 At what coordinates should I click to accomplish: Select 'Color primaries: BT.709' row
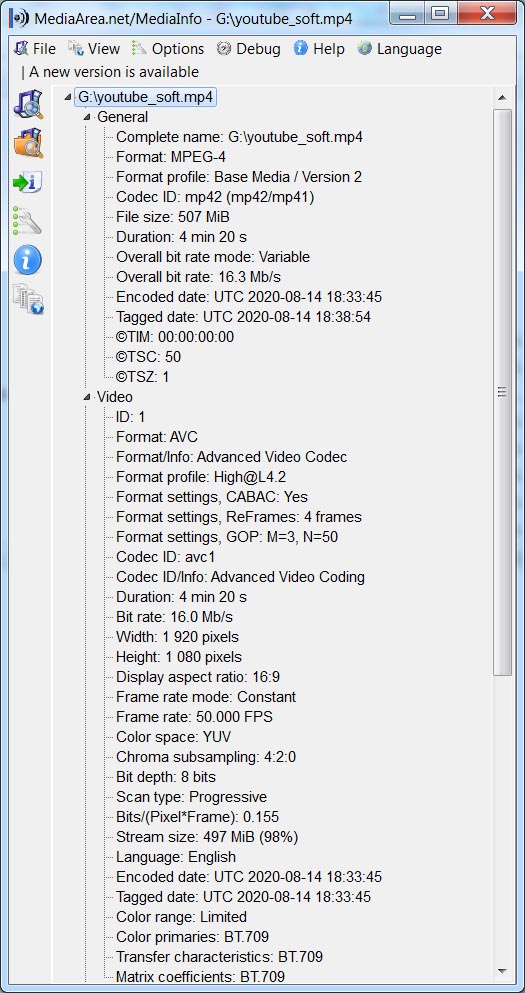pos(193,937)
